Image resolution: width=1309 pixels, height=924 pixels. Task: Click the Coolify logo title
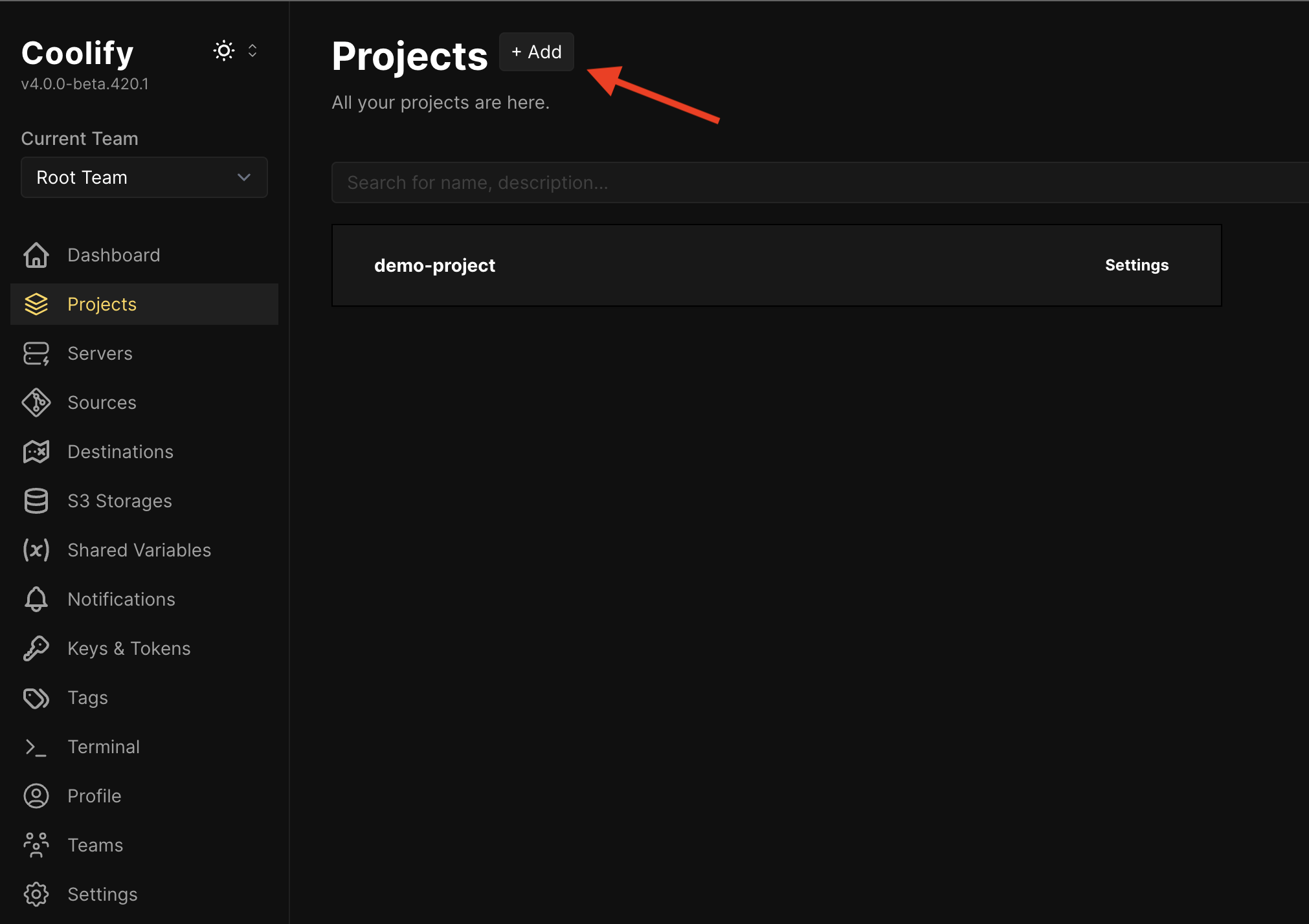coord(77,53)
